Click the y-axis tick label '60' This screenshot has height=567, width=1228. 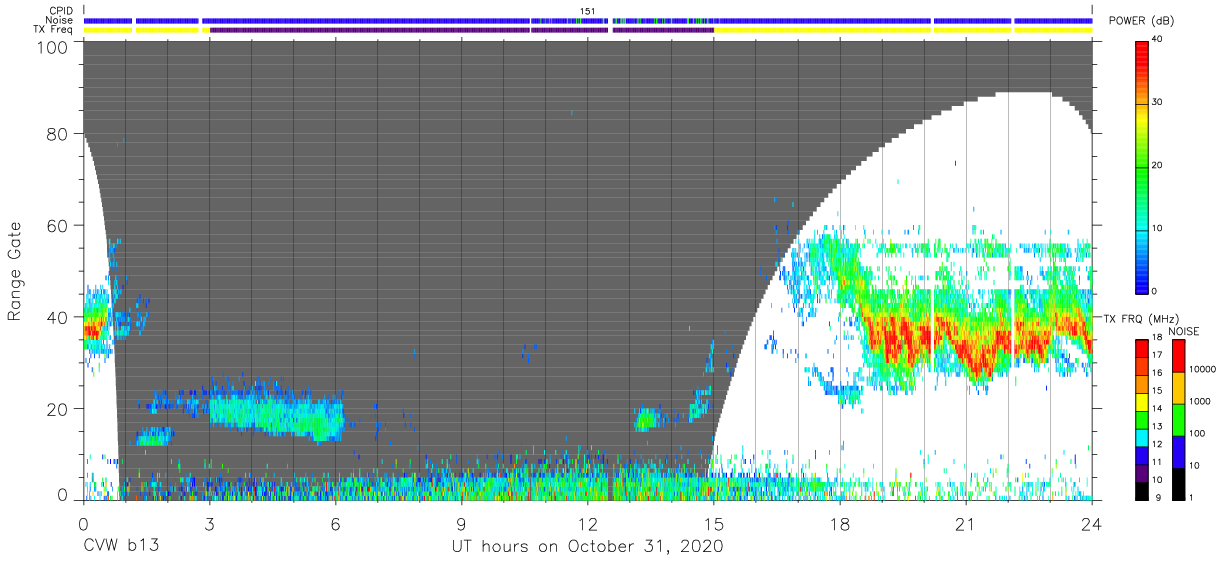click(58, 226)
